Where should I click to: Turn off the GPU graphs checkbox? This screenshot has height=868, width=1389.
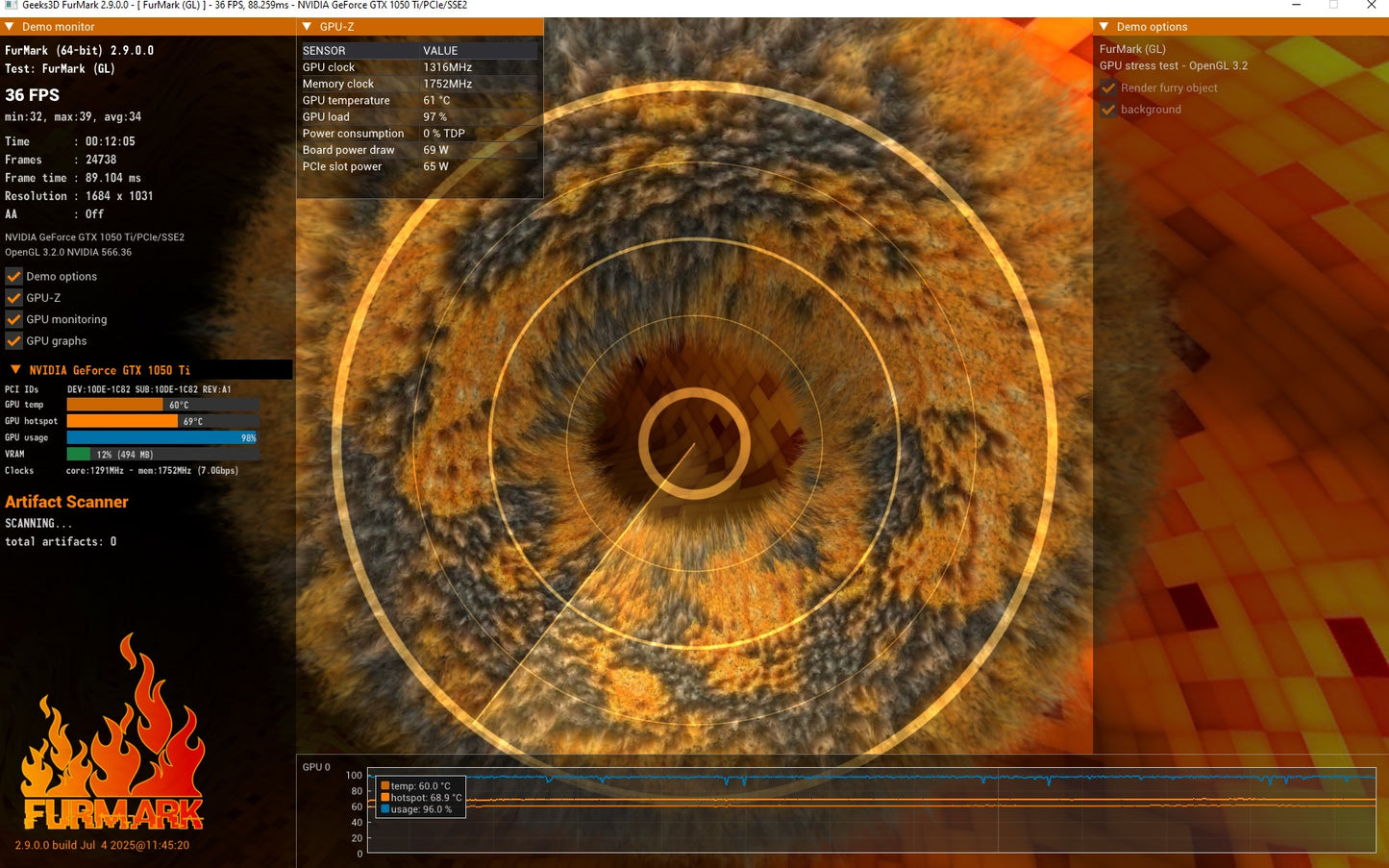click(13, 341)
